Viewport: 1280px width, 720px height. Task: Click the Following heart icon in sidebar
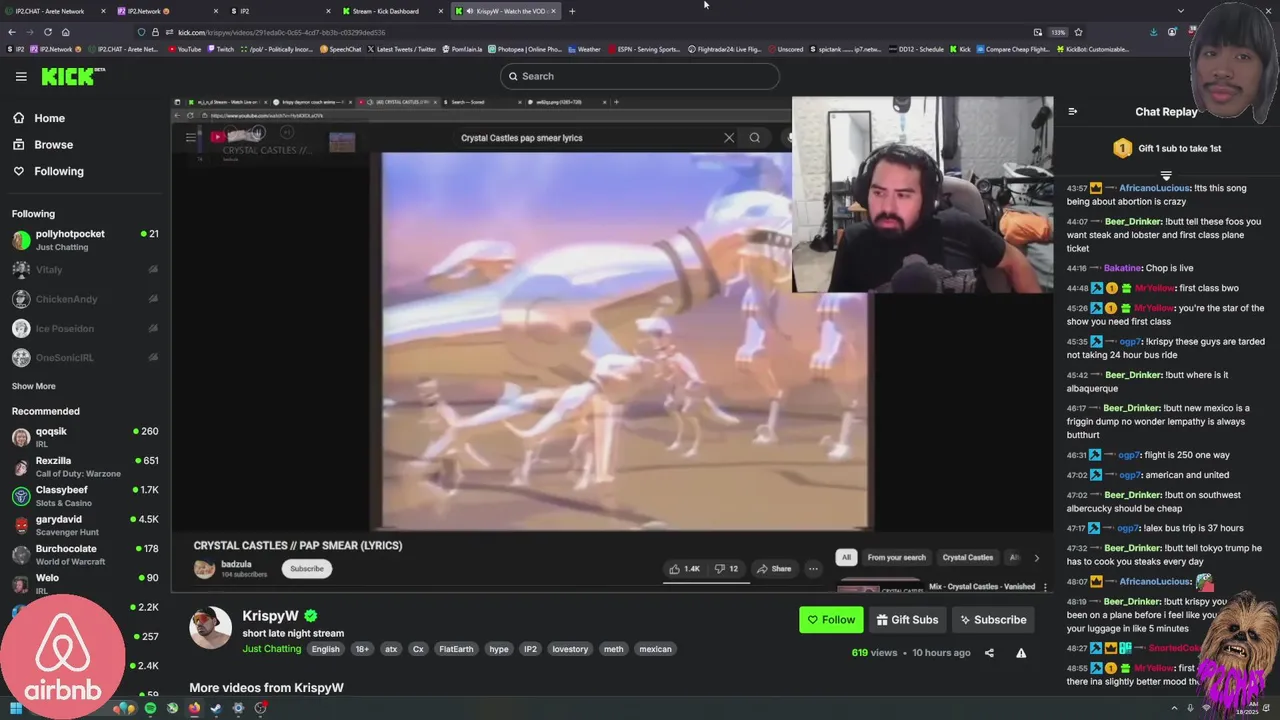point(19,171)
